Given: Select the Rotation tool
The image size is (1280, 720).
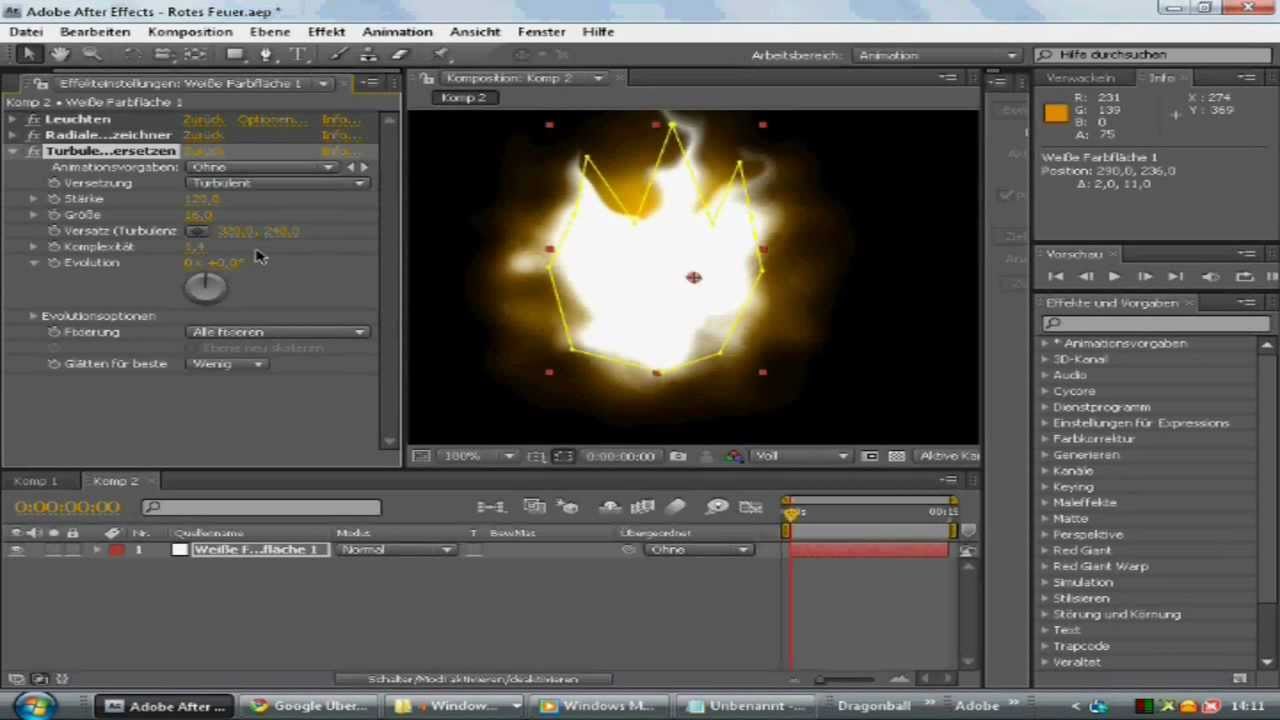Looking at the screenshot, I should (131, 55).
